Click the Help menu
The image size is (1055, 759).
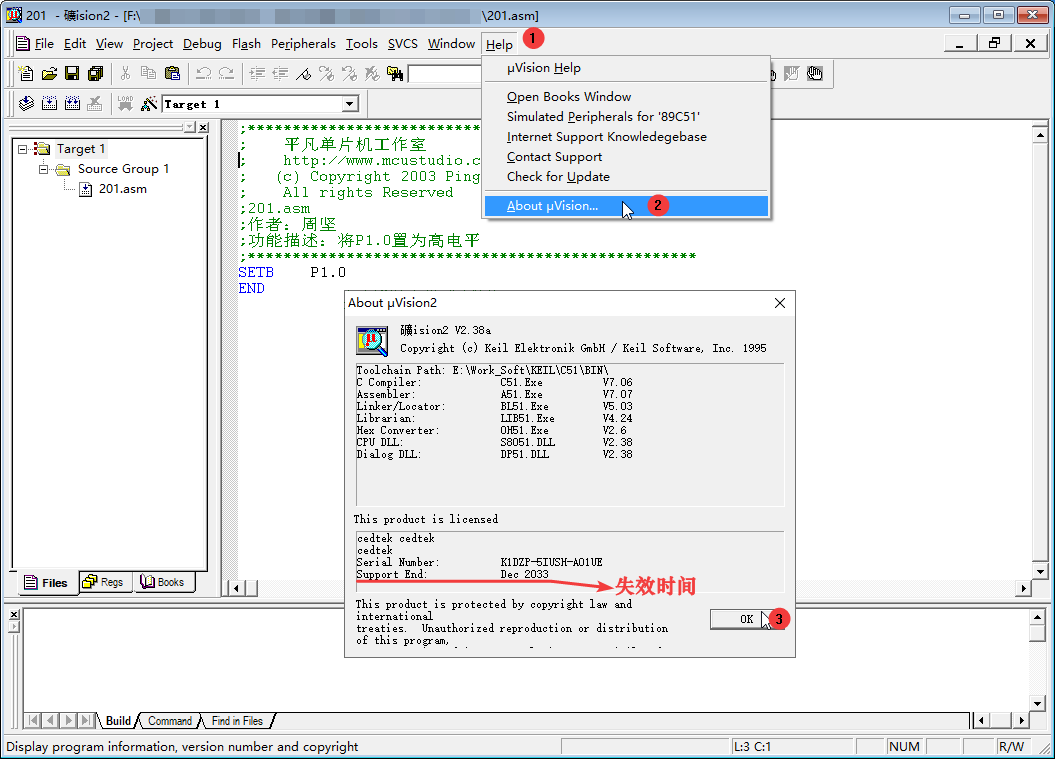point(499,44)
